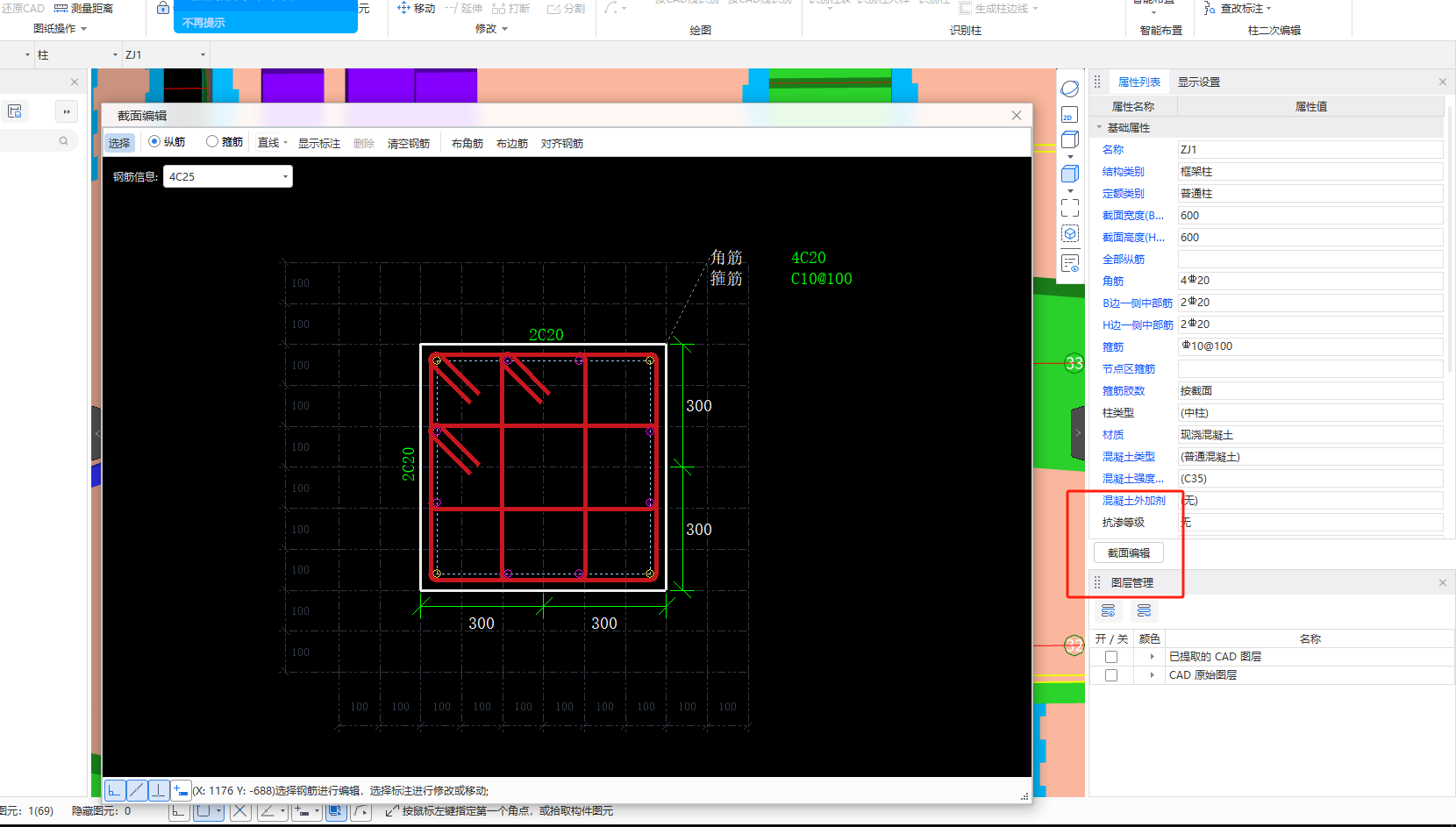
Task: Click the double-arrow expand button in left panel
Action: 67,111
